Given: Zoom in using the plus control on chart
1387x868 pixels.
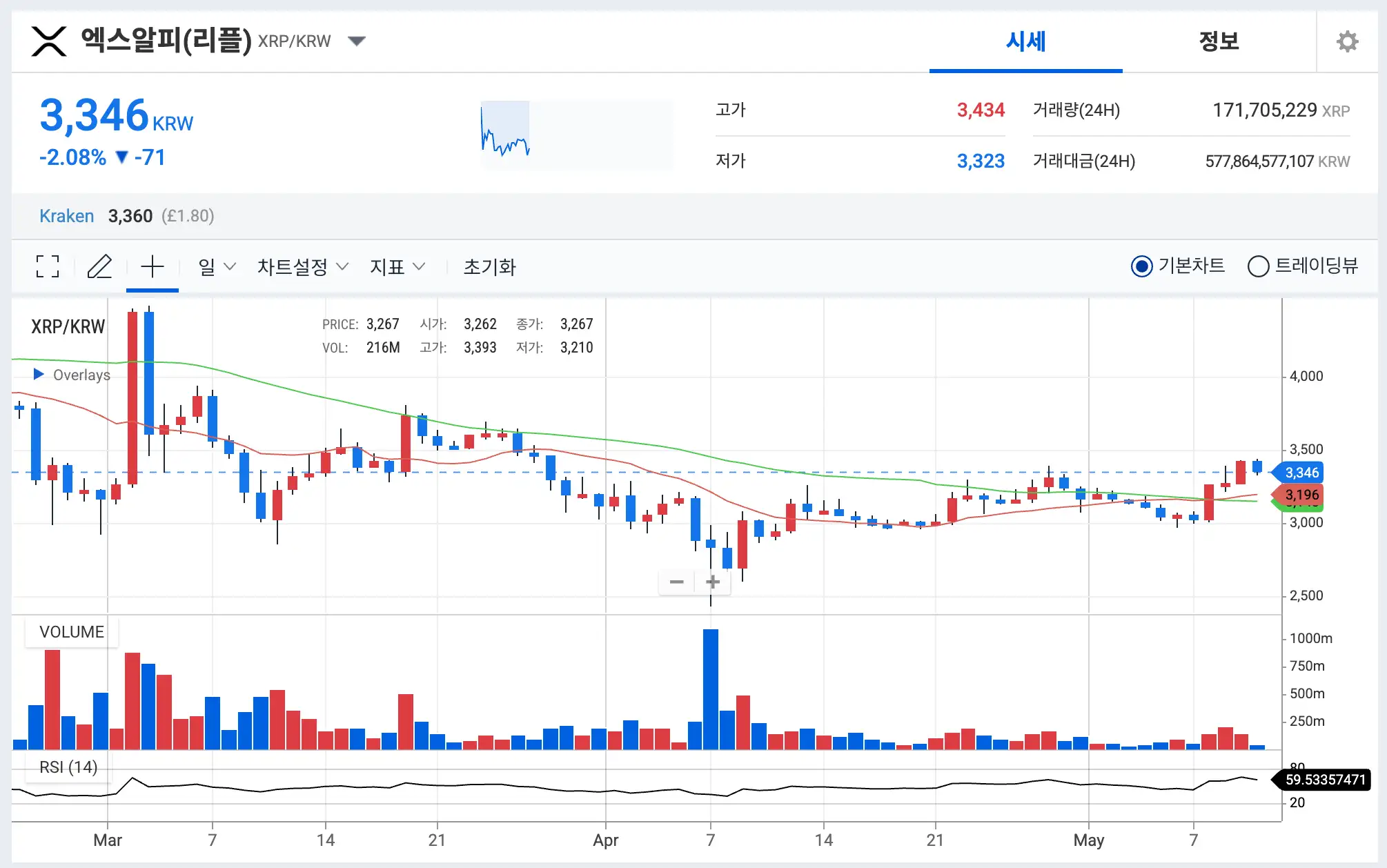Looking at the screenshot, I should coord(712,582).
